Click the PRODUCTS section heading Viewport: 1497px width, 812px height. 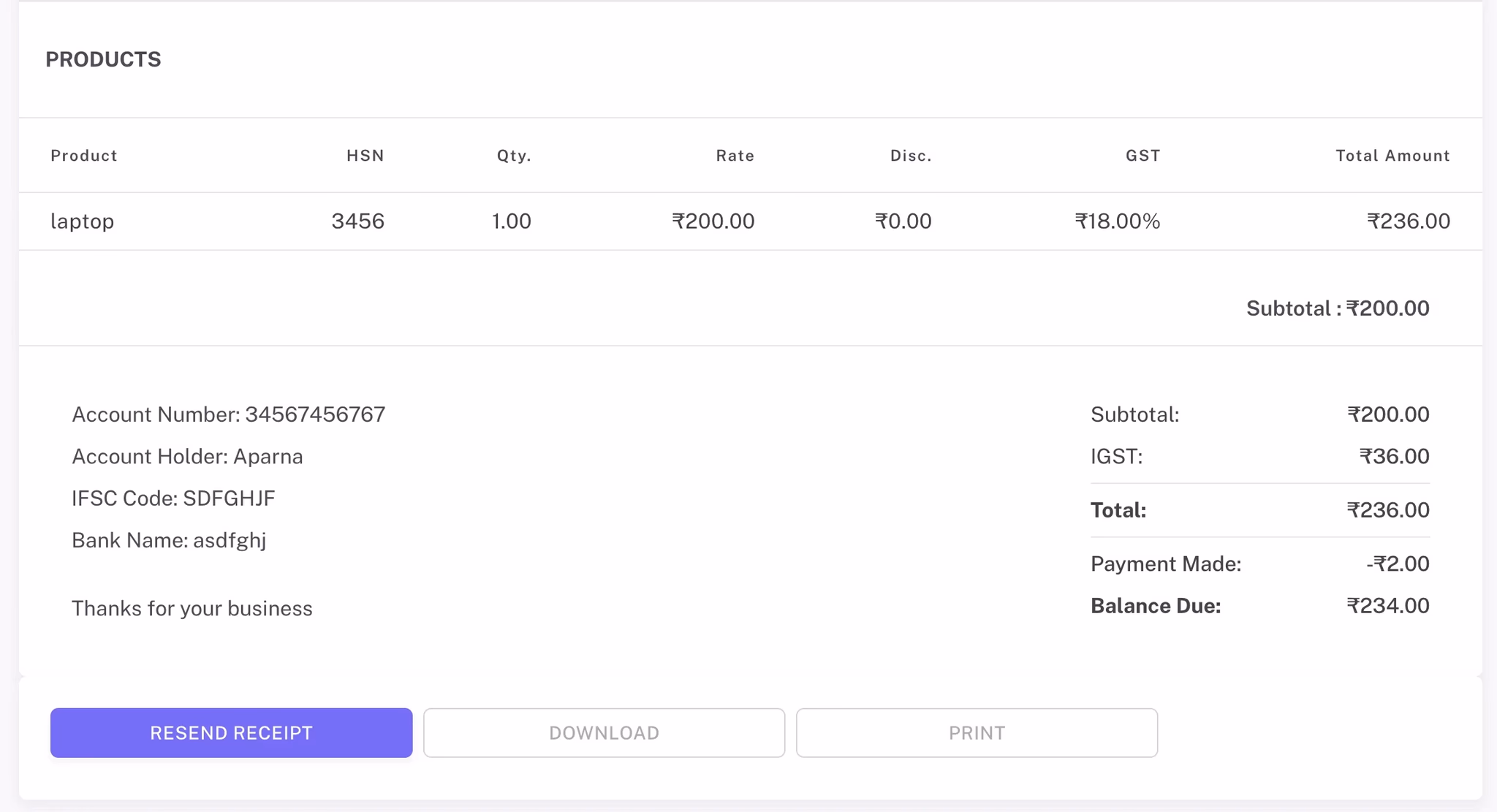coord(103,59)
